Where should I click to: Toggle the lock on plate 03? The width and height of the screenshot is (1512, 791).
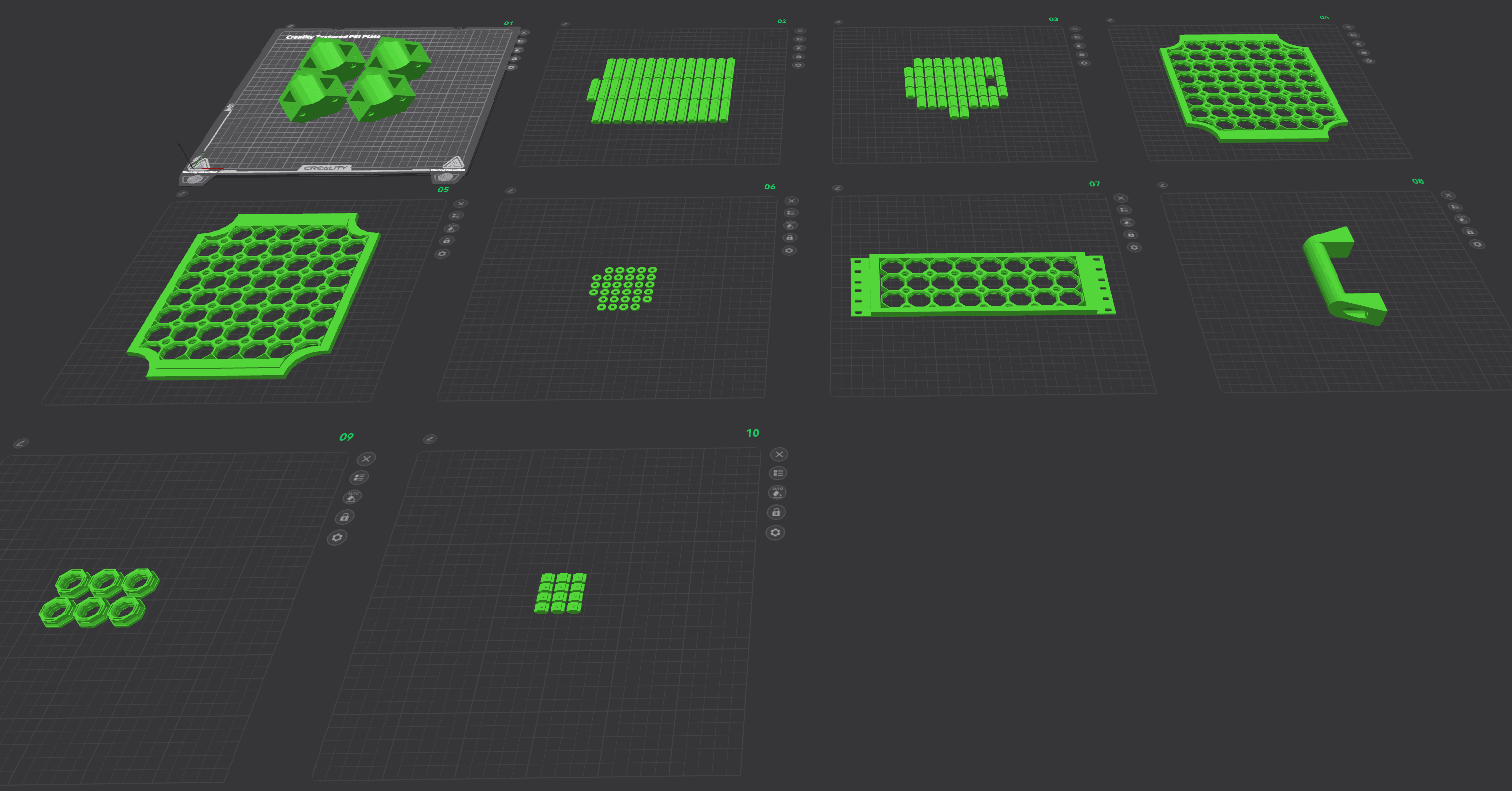point(1082,55)
